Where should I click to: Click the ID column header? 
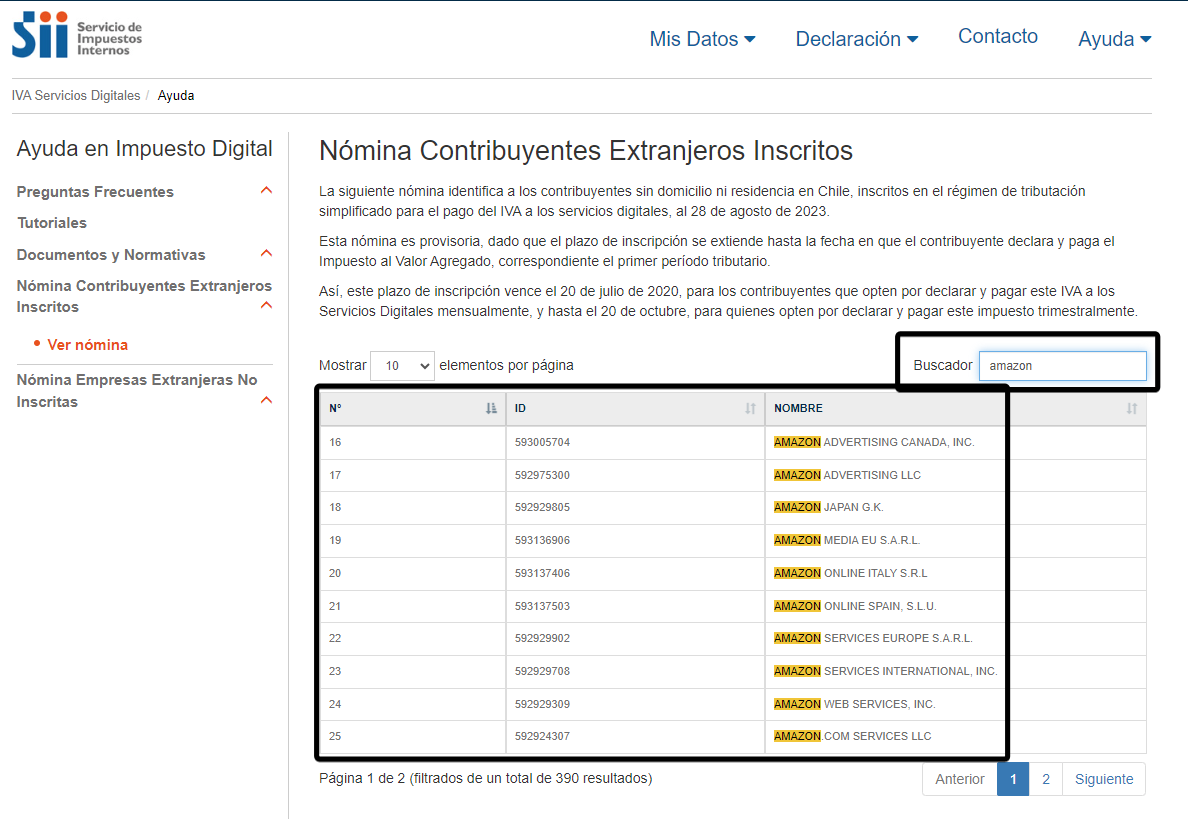(x=636, y=408)
